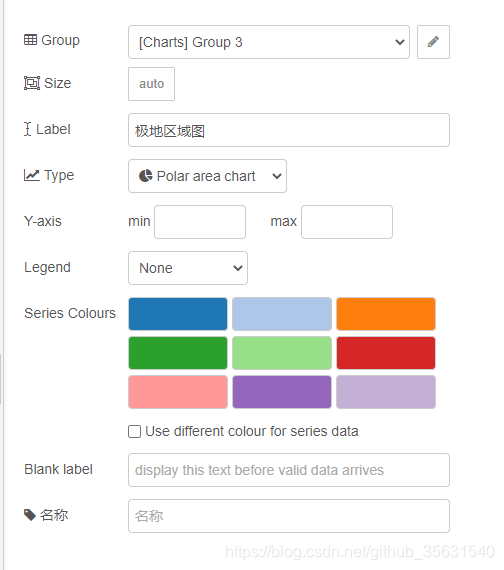Viewport: 504px width, 570px height.
Task: Click the tag icon beside 名称
Action: (30, 515)
